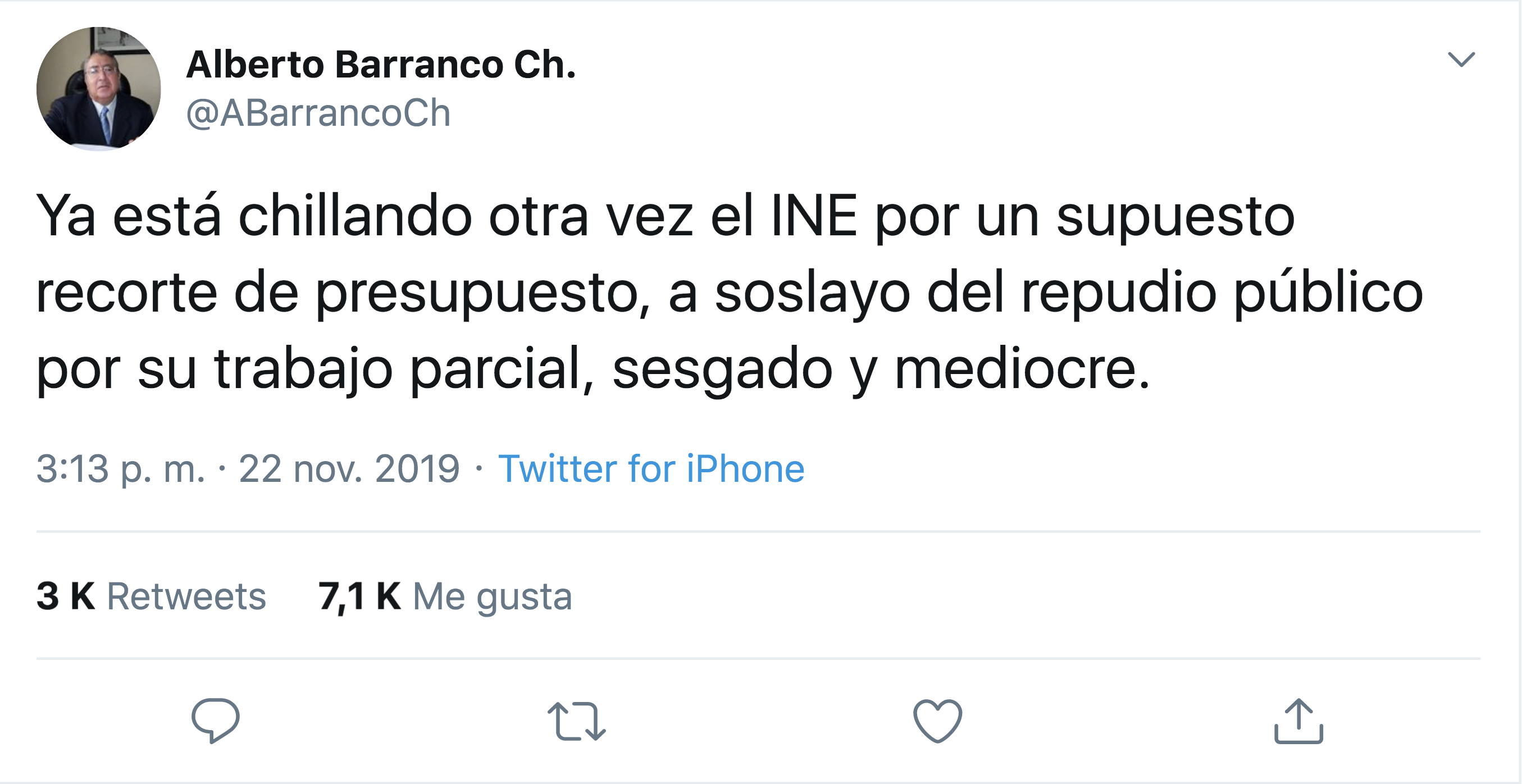Like the tweet with the heart icon
The image size is (1522, 784).
938,720
